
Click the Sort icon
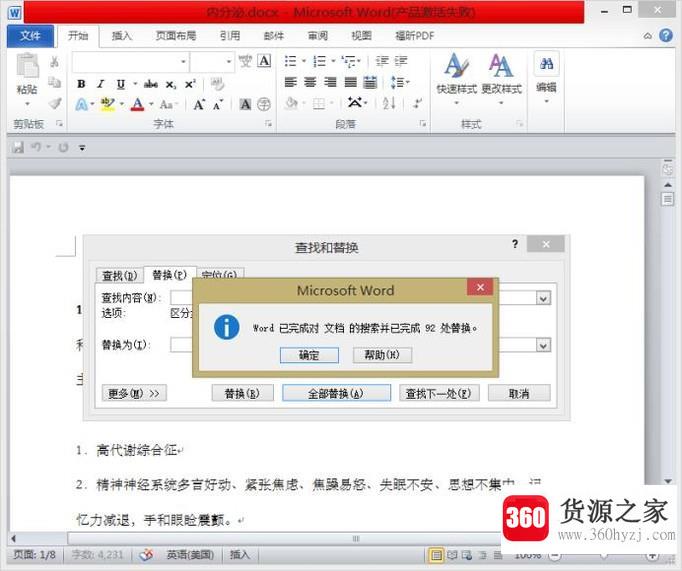[x=388, y=104]
